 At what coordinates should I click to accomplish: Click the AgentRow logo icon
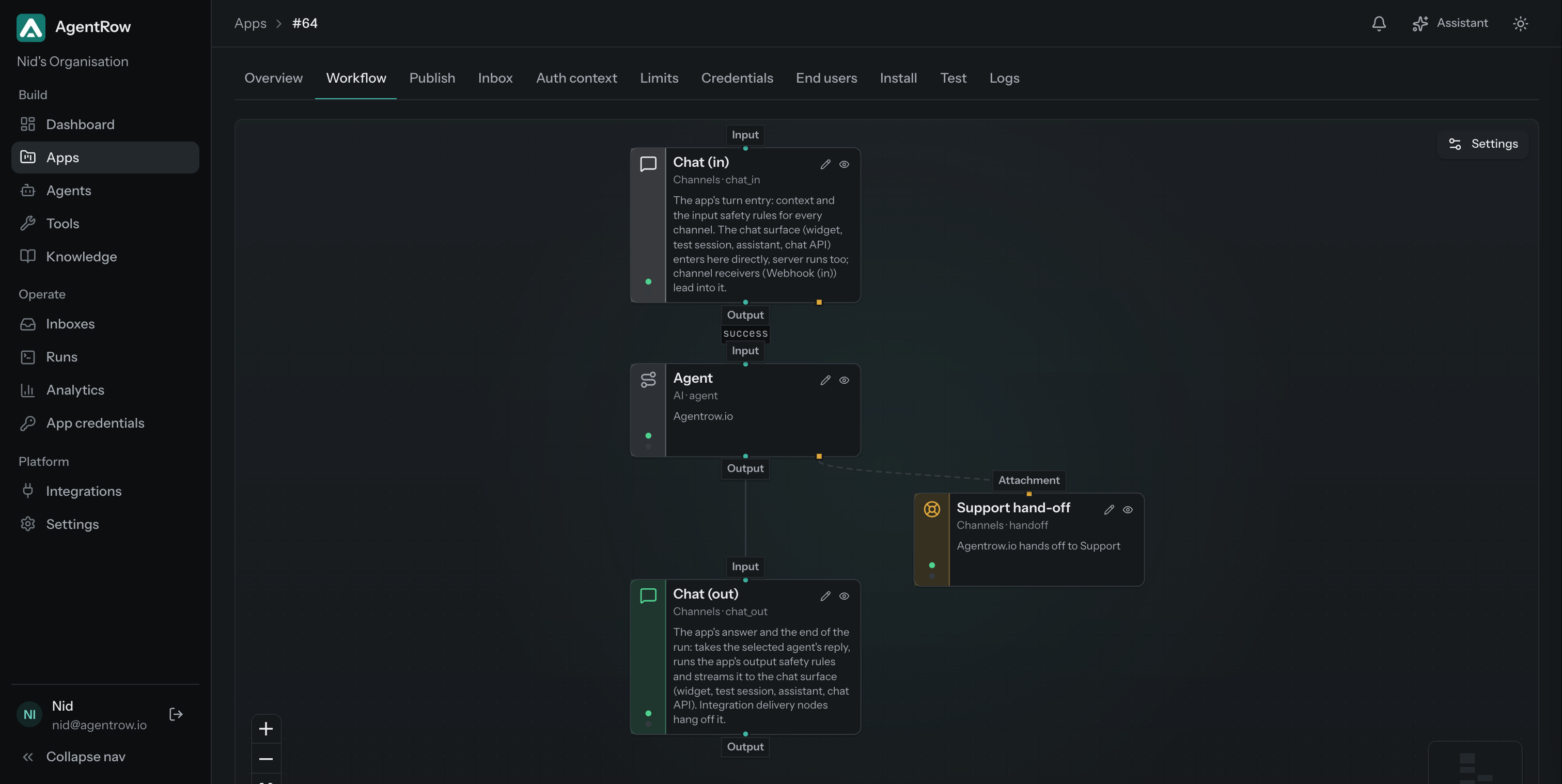31,27
